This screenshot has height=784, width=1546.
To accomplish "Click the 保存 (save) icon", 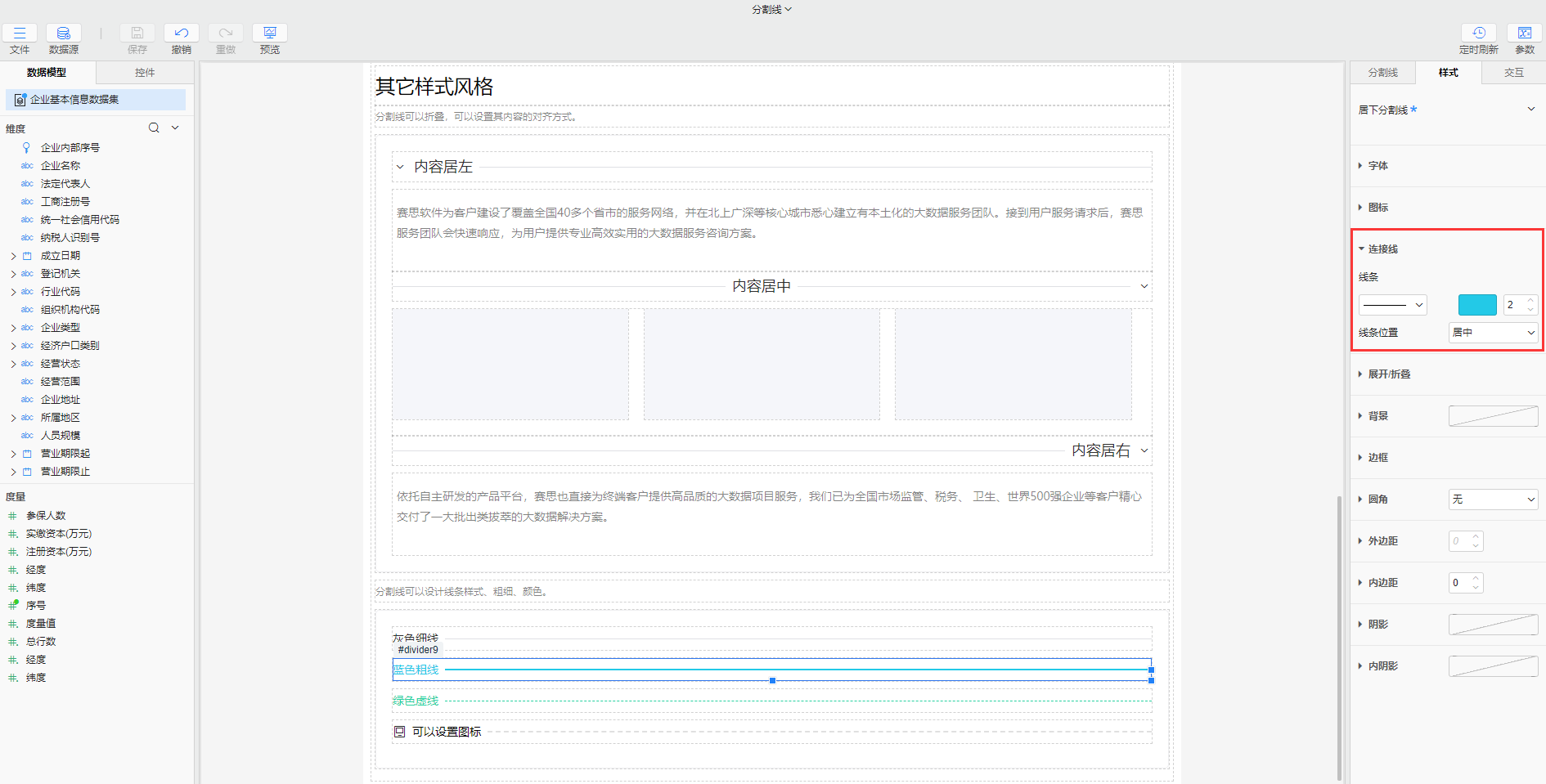I will coord(137,33).
